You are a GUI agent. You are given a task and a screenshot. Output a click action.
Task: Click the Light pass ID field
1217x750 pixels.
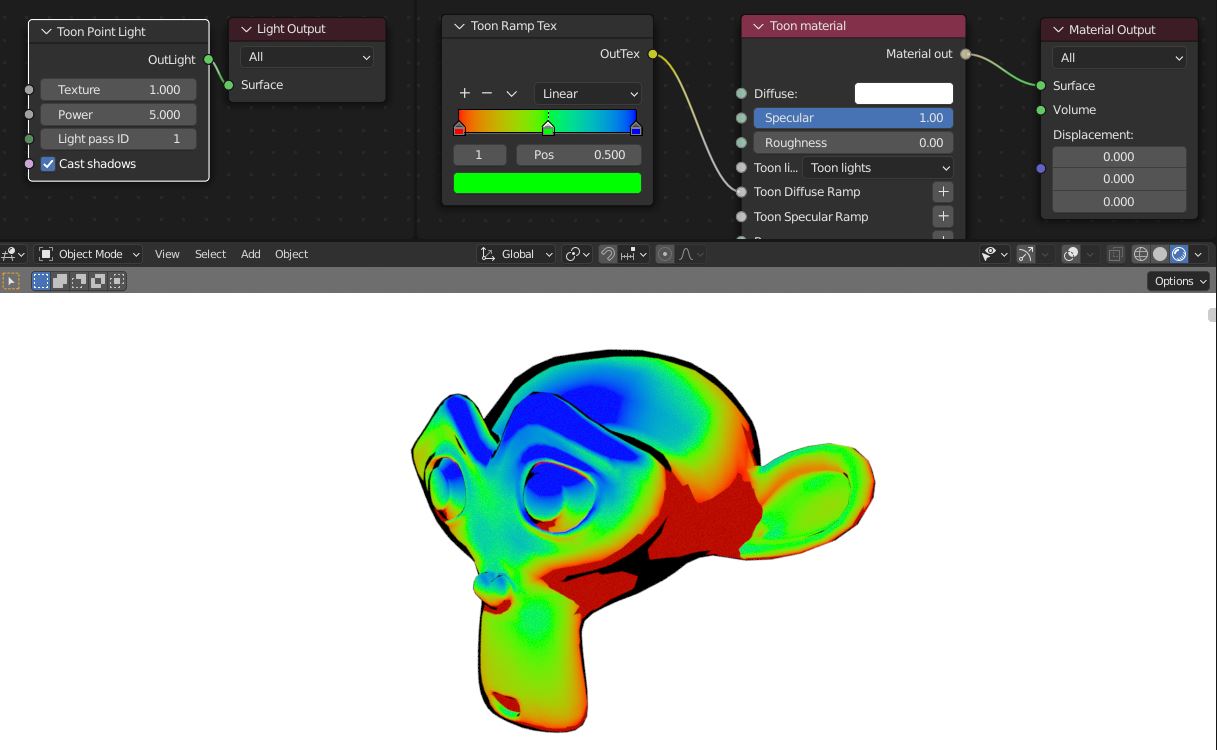118,139
